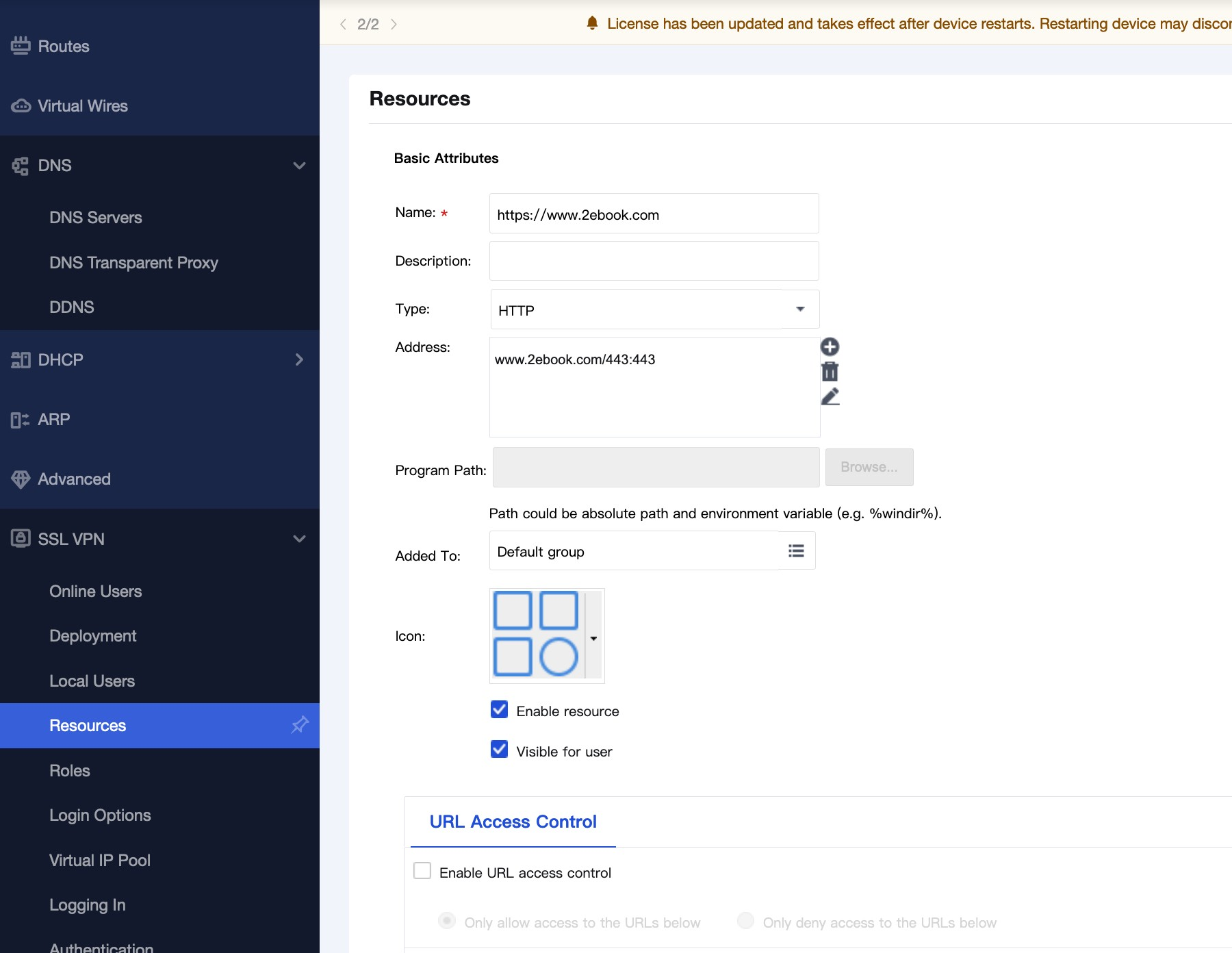
Task: Edit the address with the pencil icon
Action: (x=830, y=396)
